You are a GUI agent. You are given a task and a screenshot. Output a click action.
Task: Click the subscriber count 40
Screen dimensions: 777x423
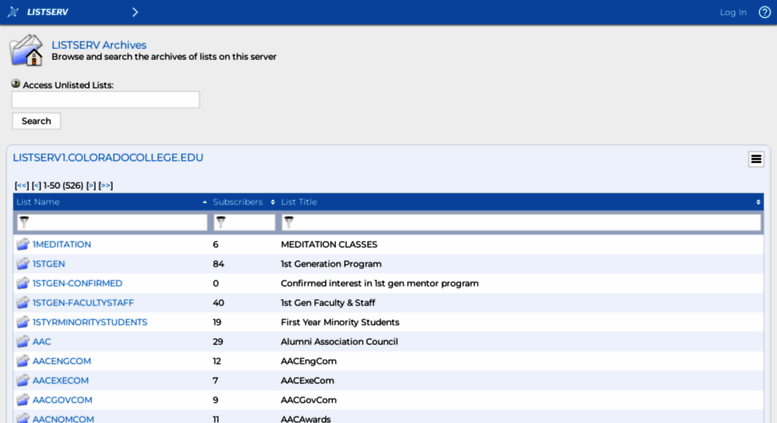[219, 303]
